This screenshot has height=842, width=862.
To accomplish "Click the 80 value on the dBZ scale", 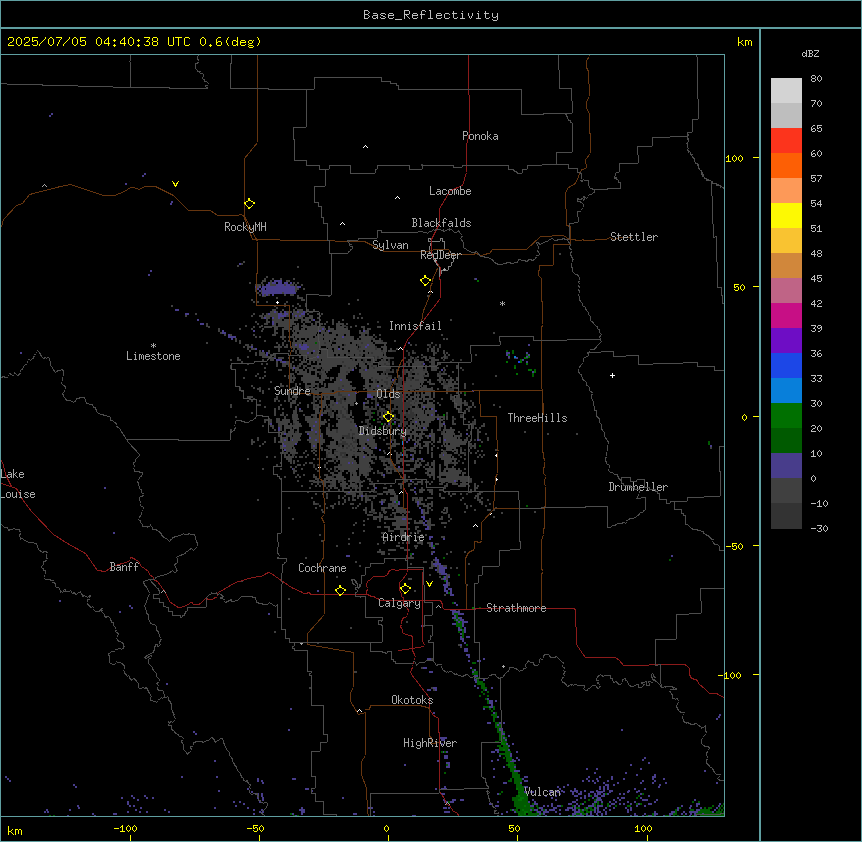I will (x=816, y=79).
